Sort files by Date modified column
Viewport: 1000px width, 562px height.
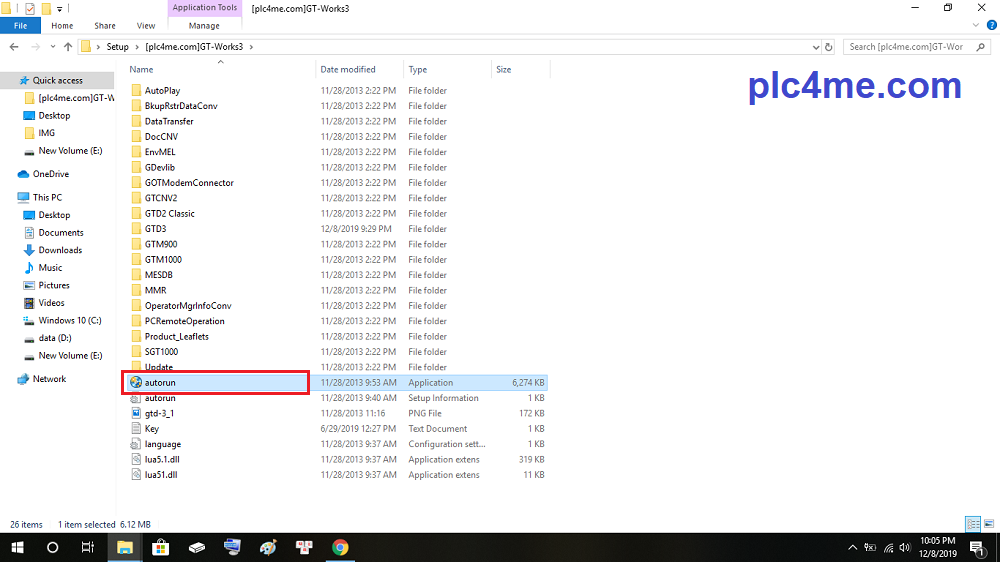click(348, 70)
